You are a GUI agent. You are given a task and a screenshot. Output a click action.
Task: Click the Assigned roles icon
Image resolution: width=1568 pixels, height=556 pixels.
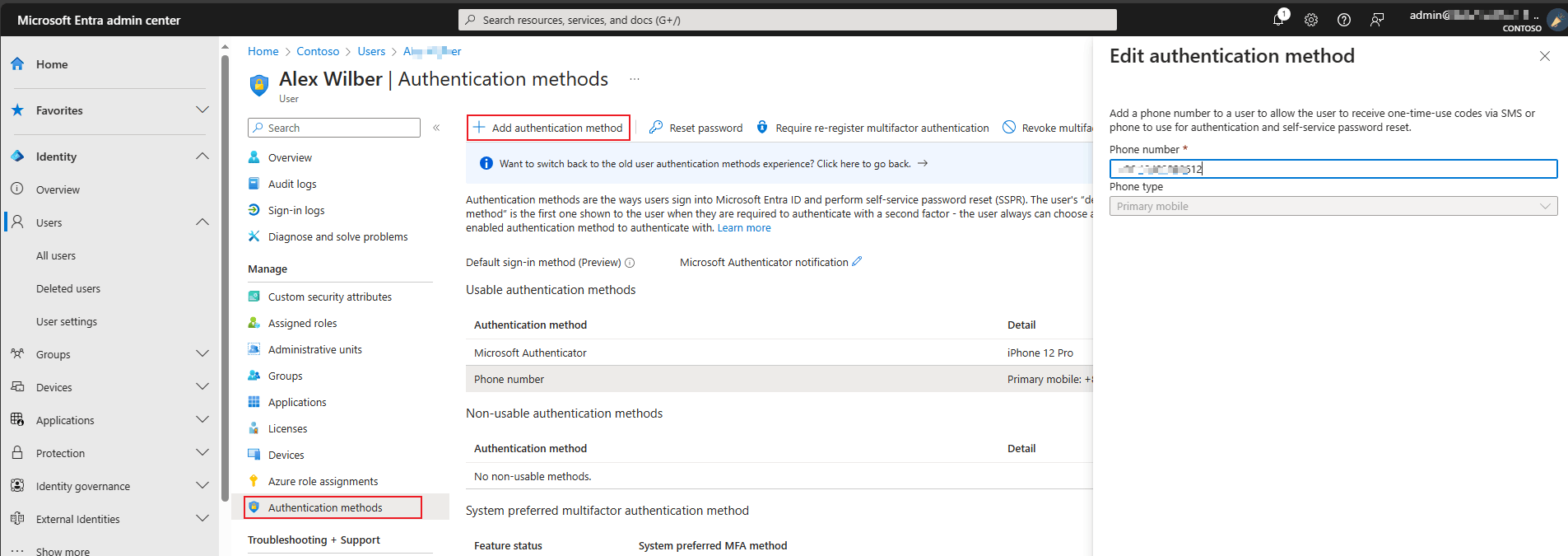point(254,323)
